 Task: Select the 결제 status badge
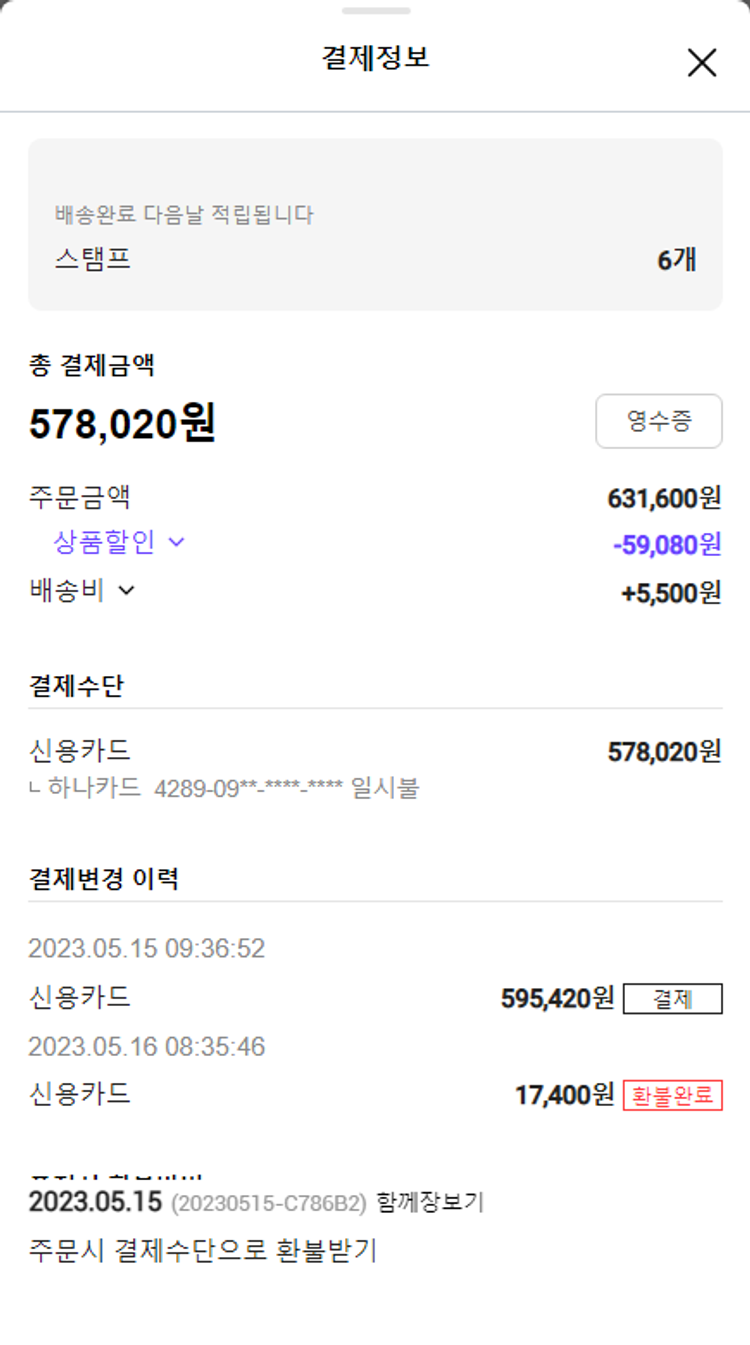[x=672, y=999]
